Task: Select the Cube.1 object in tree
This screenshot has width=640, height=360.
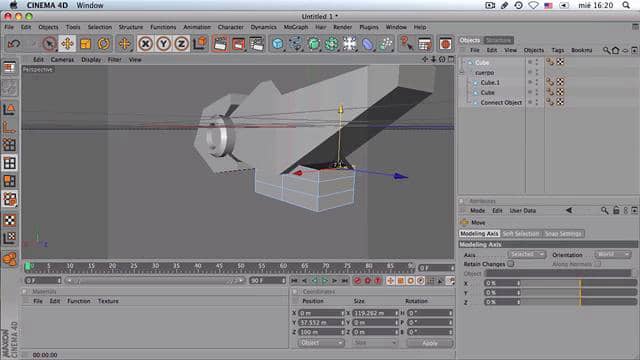Action: (490, 82)
